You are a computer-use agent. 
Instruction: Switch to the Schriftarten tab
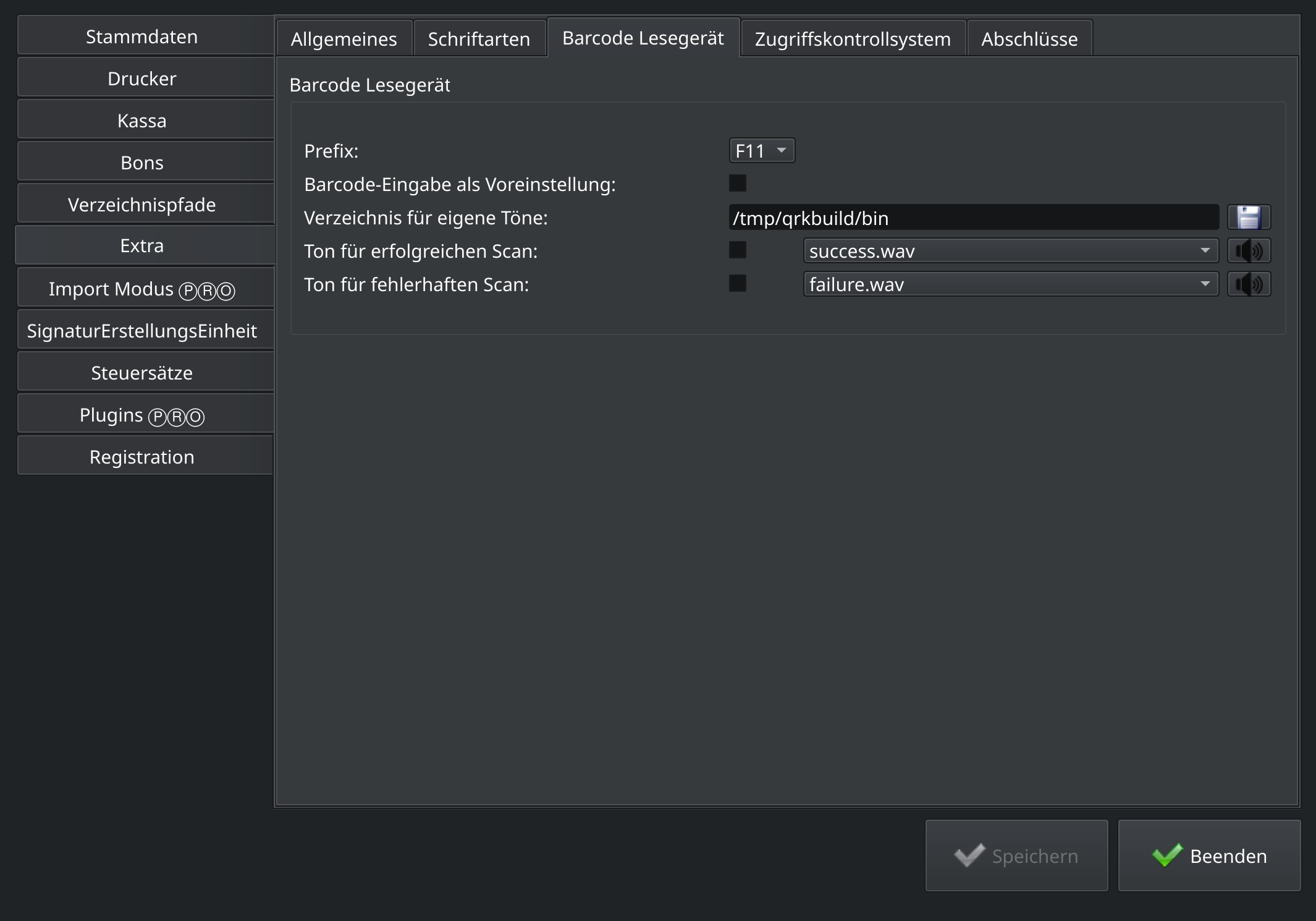(x=479, y=38)
